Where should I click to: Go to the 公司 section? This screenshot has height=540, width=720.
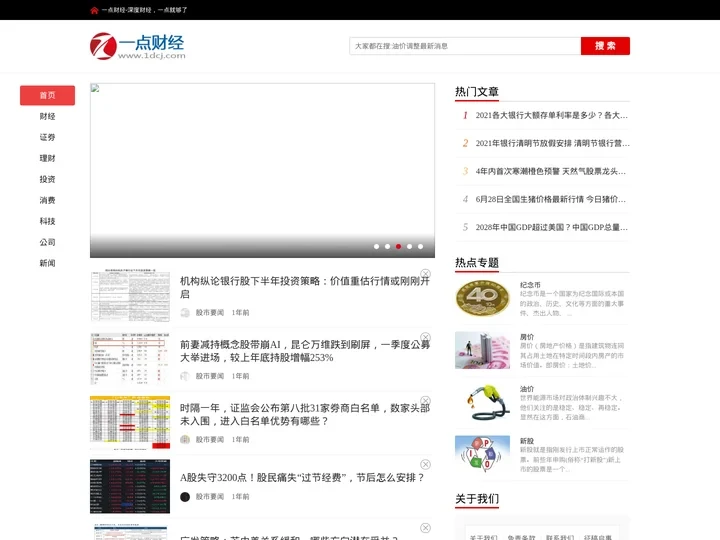pyautogui.click(x=47, y=242)
